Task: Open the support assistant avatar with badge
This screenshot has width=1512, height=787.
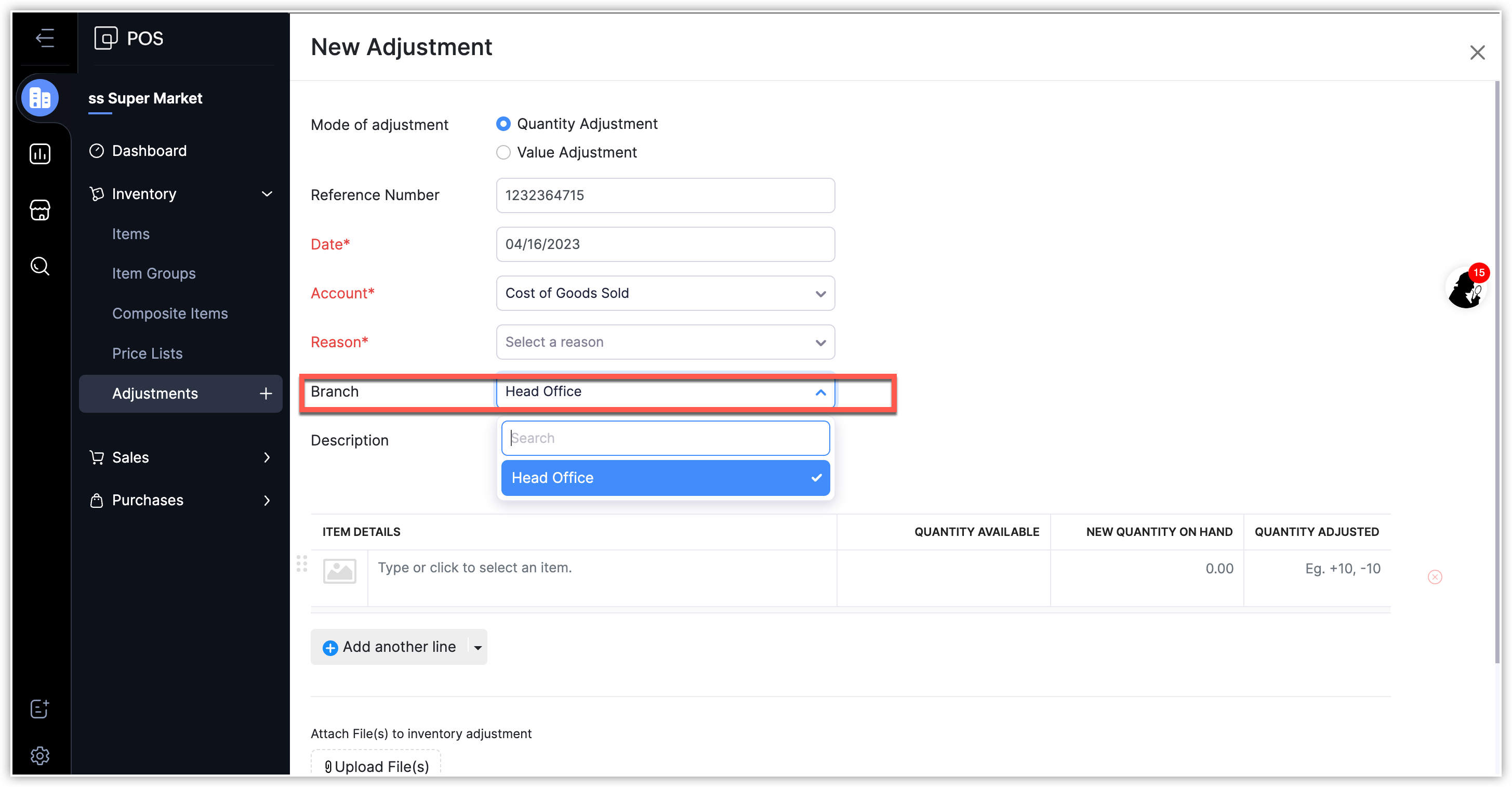Action: click(x=1466, y=288)
